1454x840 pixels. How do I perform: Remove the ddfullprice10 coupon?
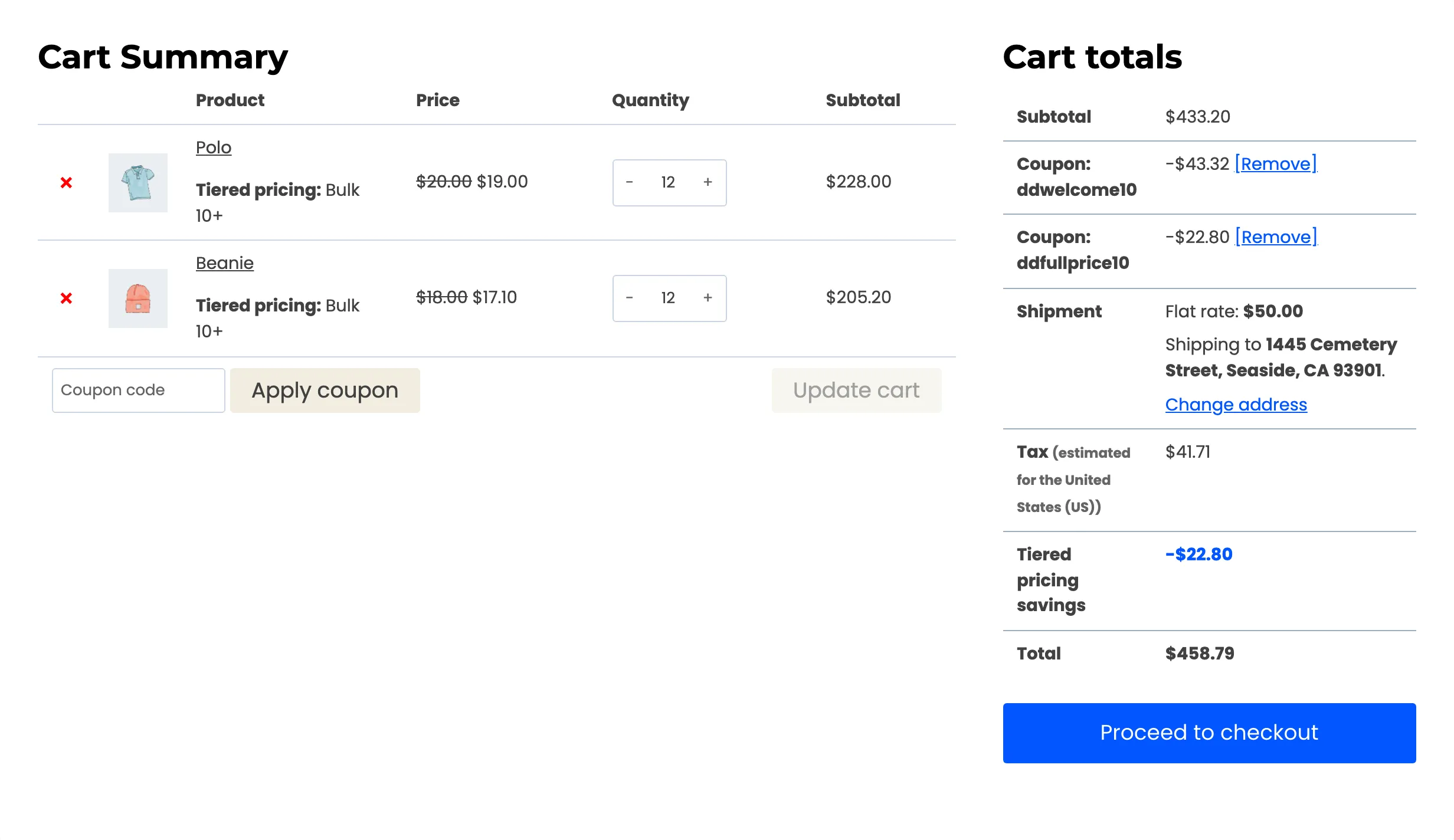1276,237
